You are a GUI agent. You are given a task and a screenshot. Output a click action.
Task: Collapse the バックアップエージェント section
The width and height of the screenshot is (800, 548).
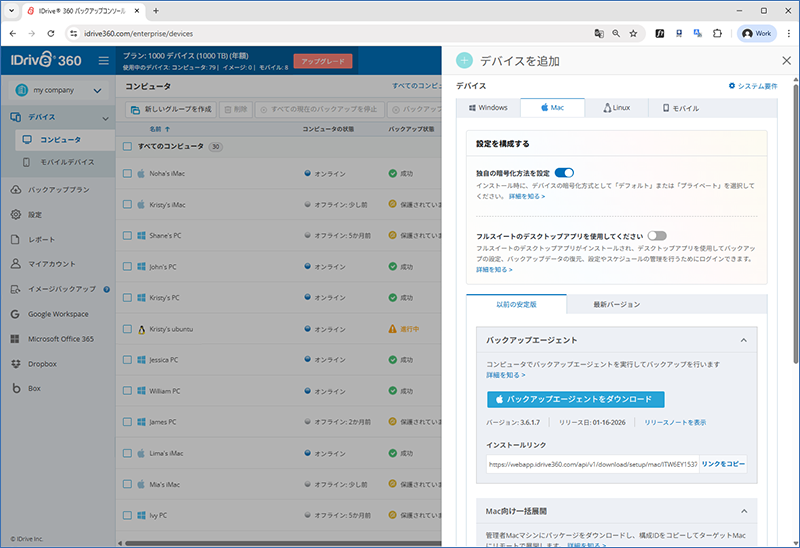(743, 340)
